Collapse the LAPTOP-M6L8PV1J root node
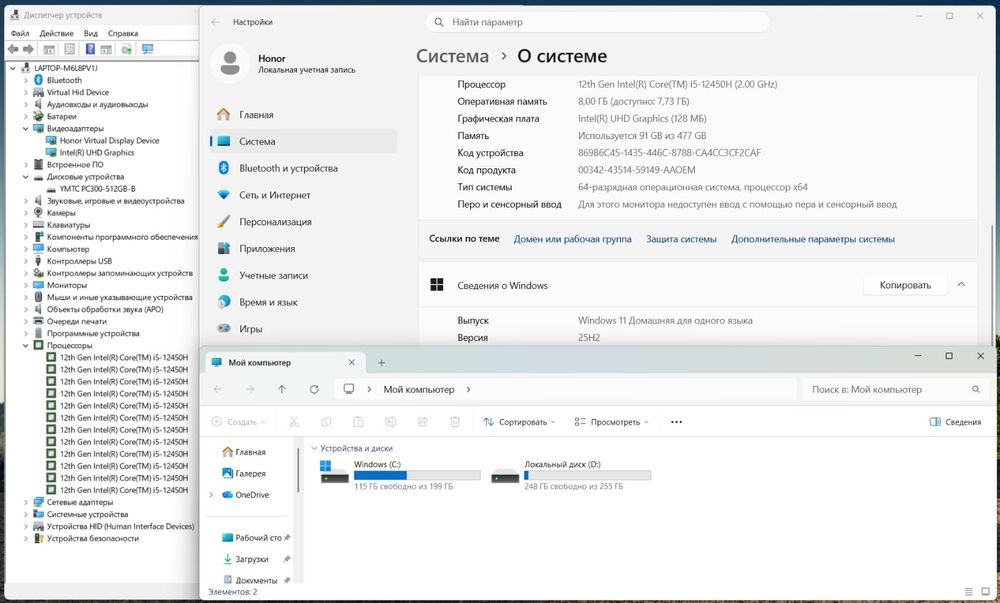 [13, 68]
